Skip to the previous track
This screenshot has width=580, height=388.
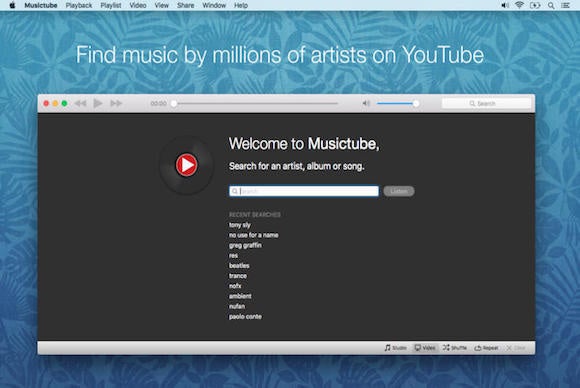tap(80, 103)
